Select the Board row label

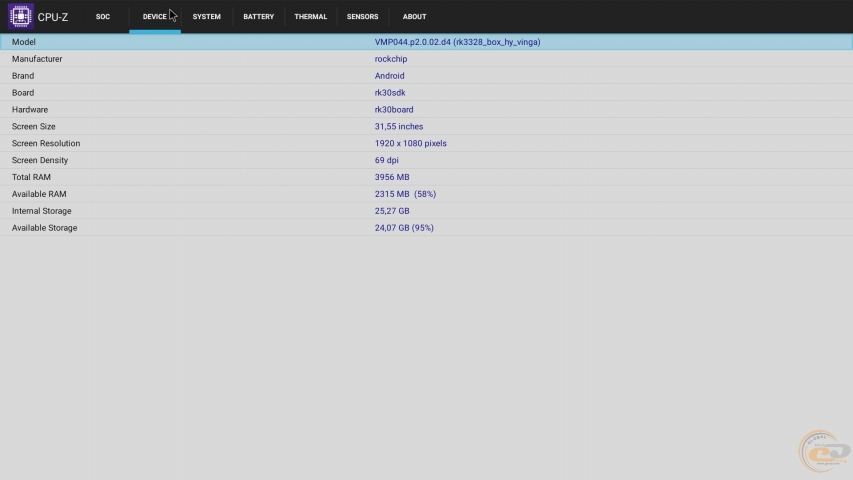tap(23, 93)
